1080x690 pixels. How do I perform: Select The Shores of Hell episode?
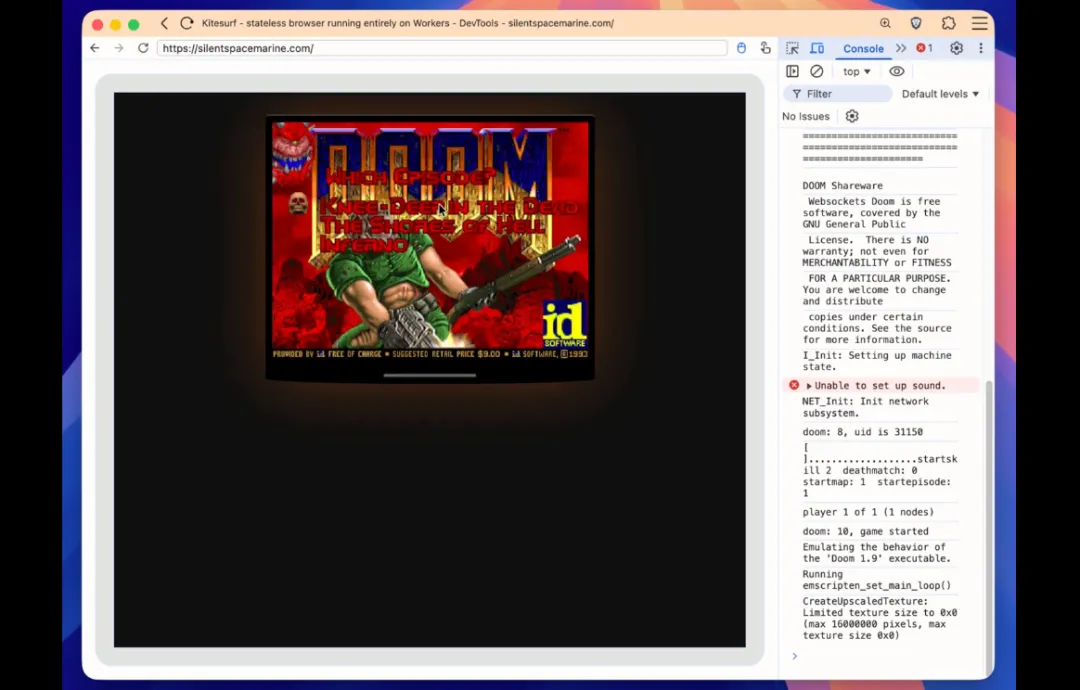(432, 225)
